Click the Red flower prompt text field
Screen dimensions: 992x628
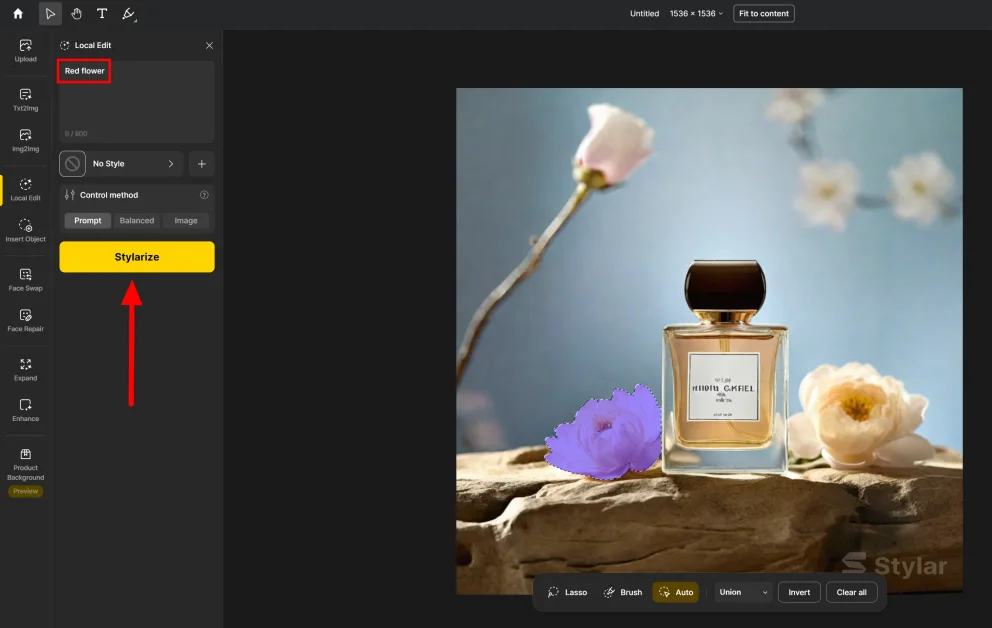[136, 100]
